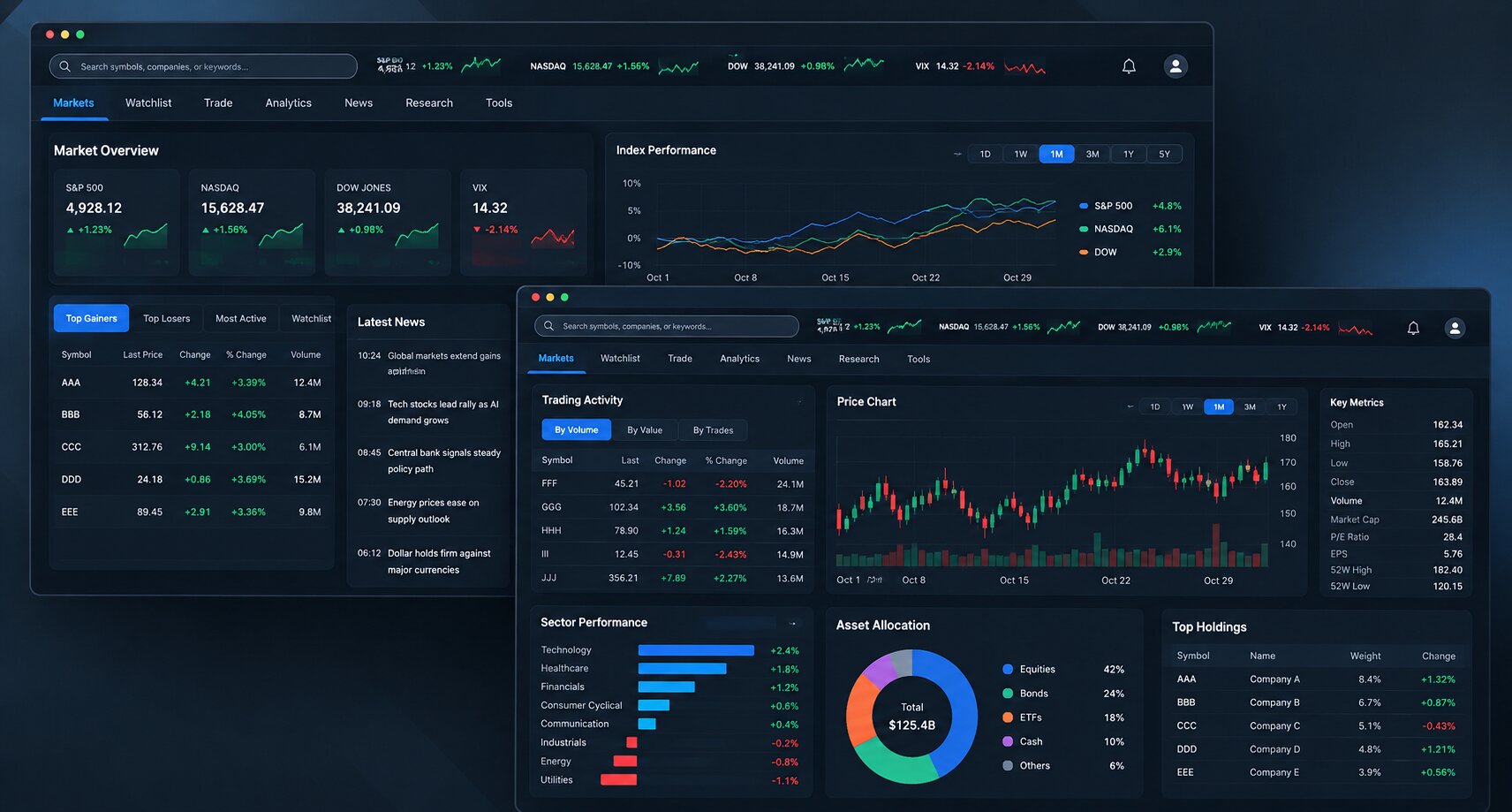Open user profile avatar in the back window
Viewport: 1512px width, 812px height.
1176,66
